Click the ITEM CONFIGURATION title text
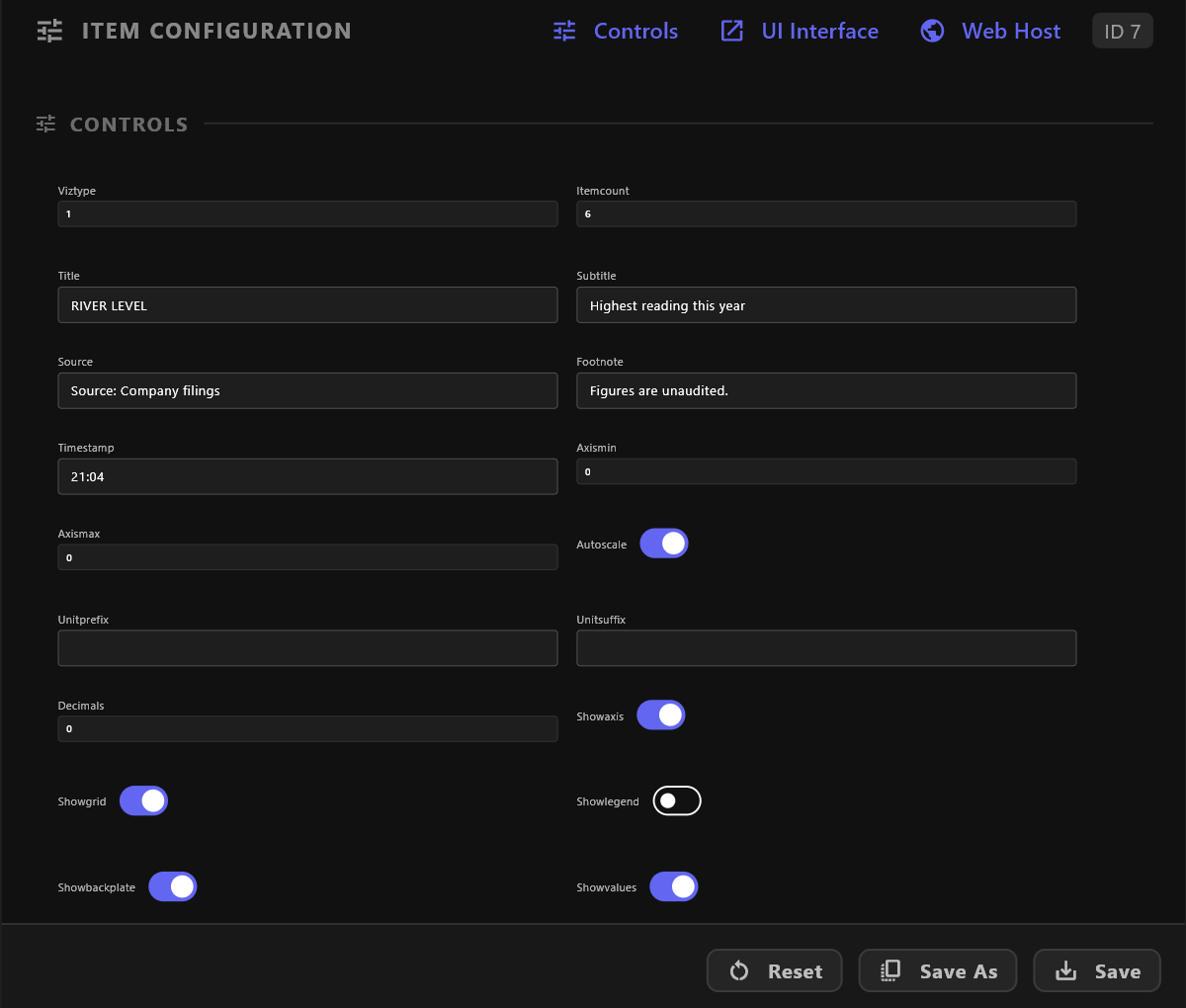Image resolution: width=1186 pixels, height=1008 pixels. click(216, 31)
